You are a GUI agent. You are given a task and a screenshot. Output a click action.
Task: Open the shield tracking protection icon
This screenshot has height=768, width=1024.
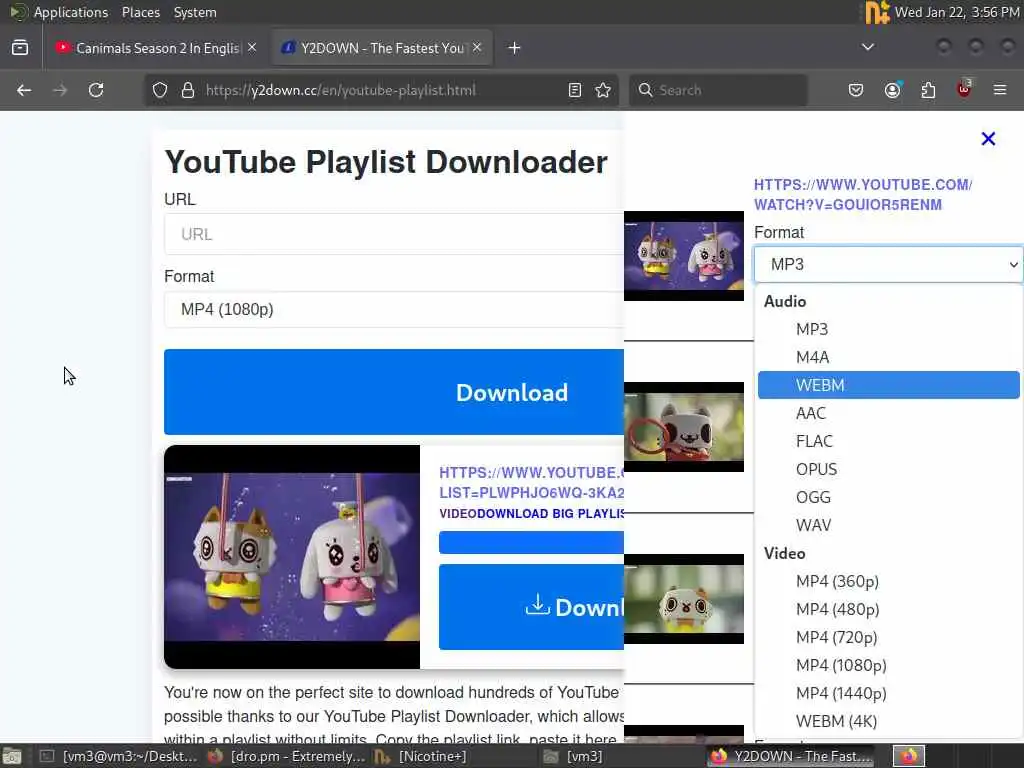click(x=160, y=90)
